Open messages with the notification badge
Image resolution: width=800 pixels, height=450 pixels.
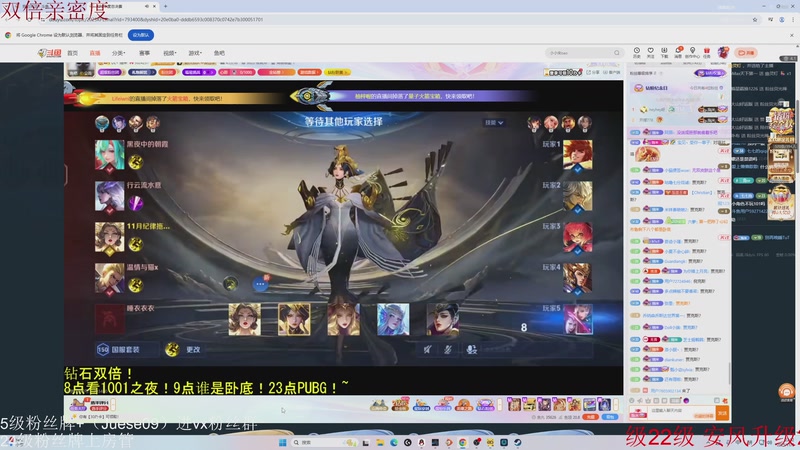[x=679, y=52]
